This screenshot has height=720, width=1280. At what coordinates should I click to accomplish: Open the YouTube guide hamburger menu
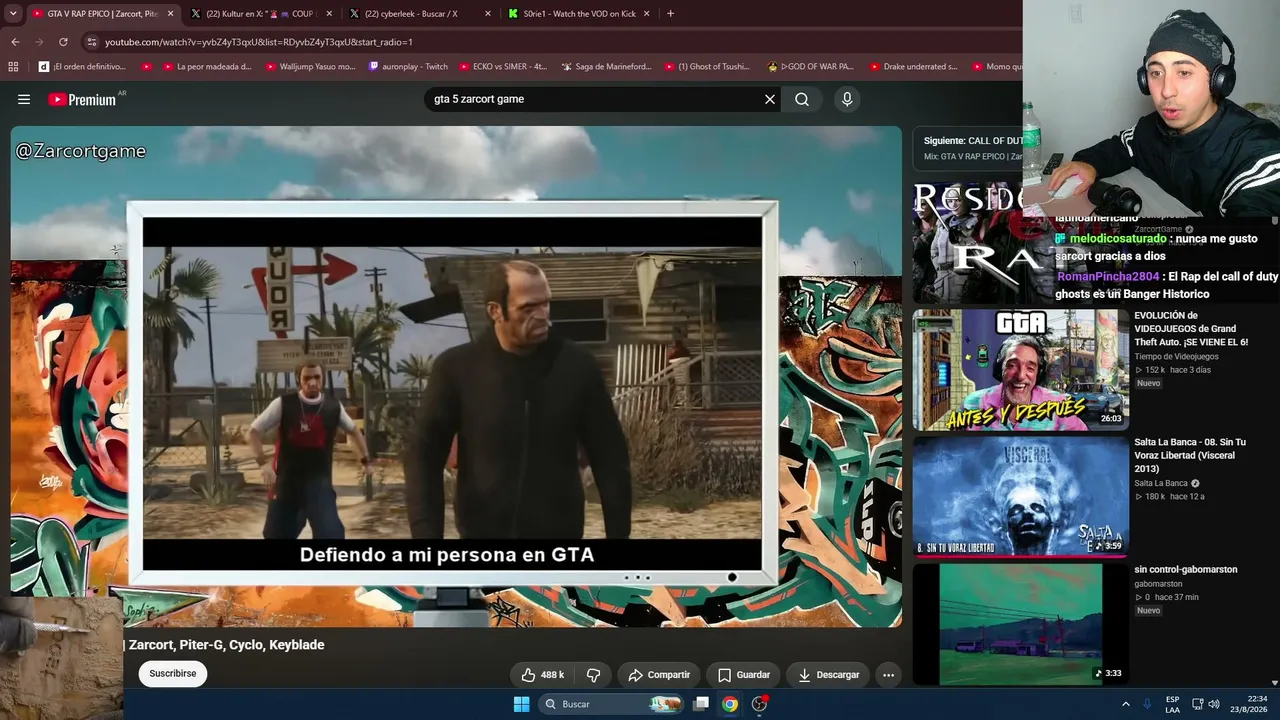24,99
